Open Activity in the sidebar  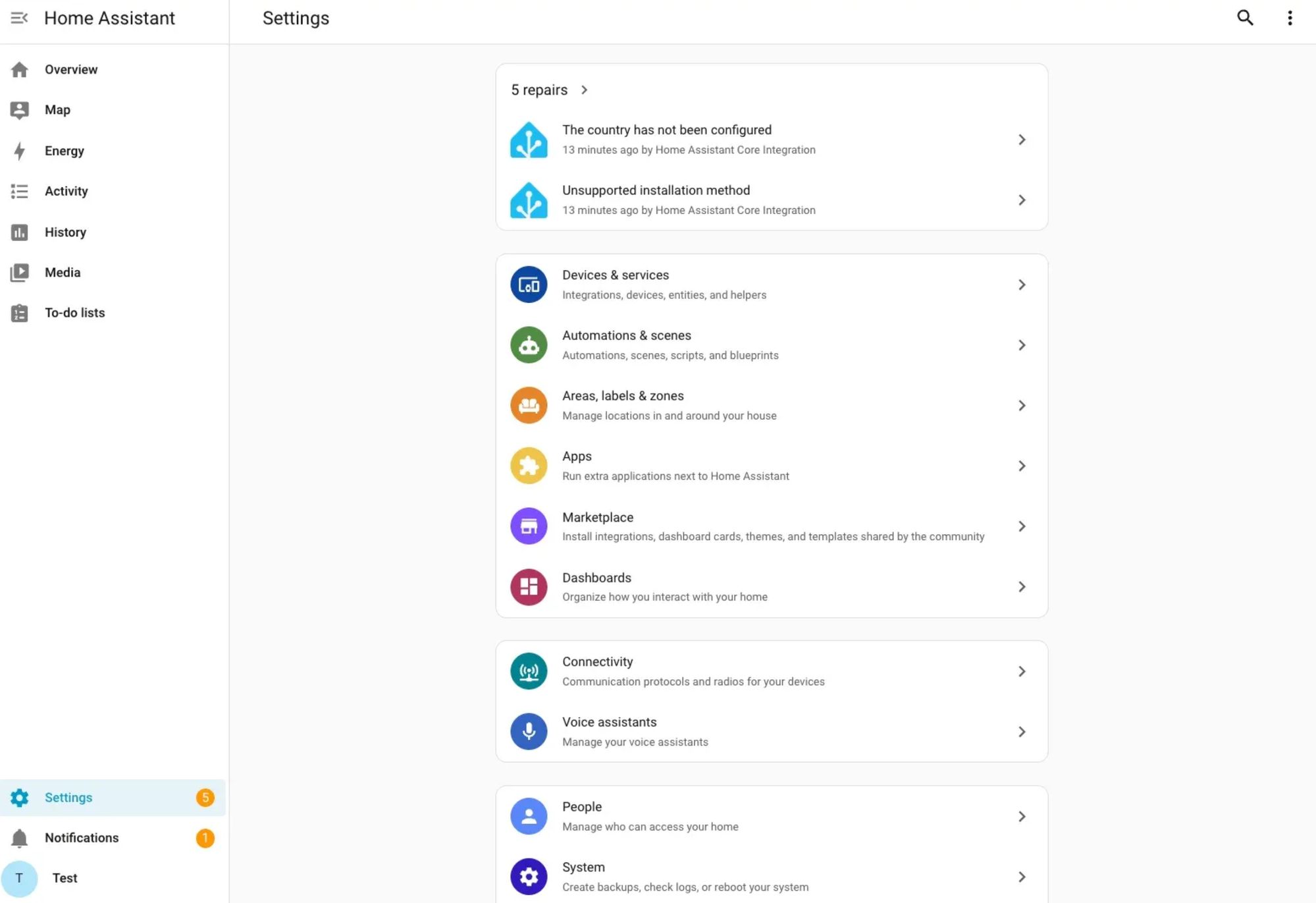tap(113, 191)
